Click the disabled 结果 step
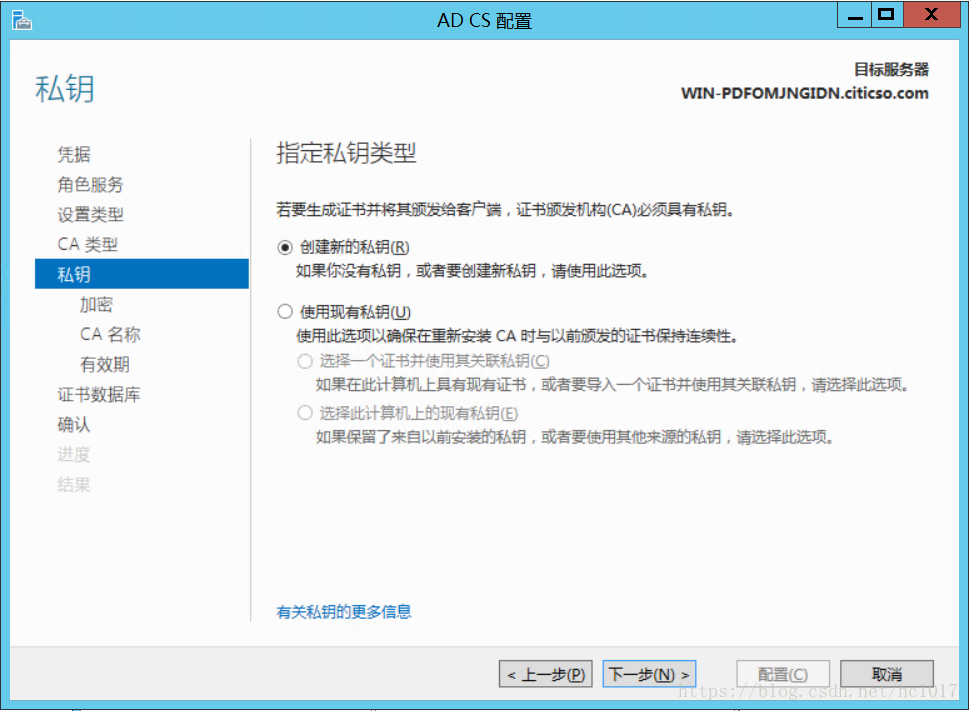 [74, 484]
